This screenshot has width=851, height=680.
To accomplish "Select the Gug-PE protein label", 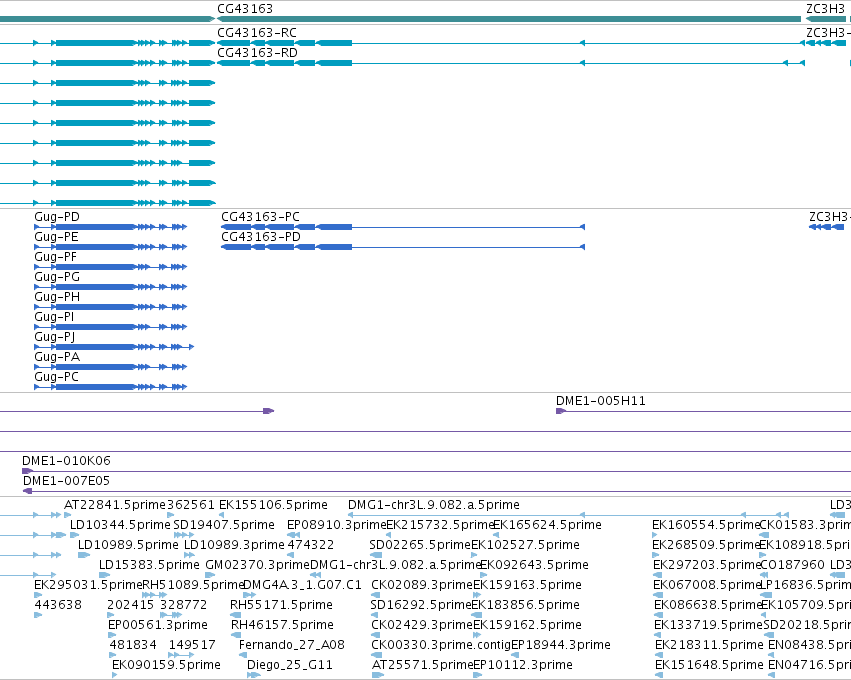I will point(56,237).
